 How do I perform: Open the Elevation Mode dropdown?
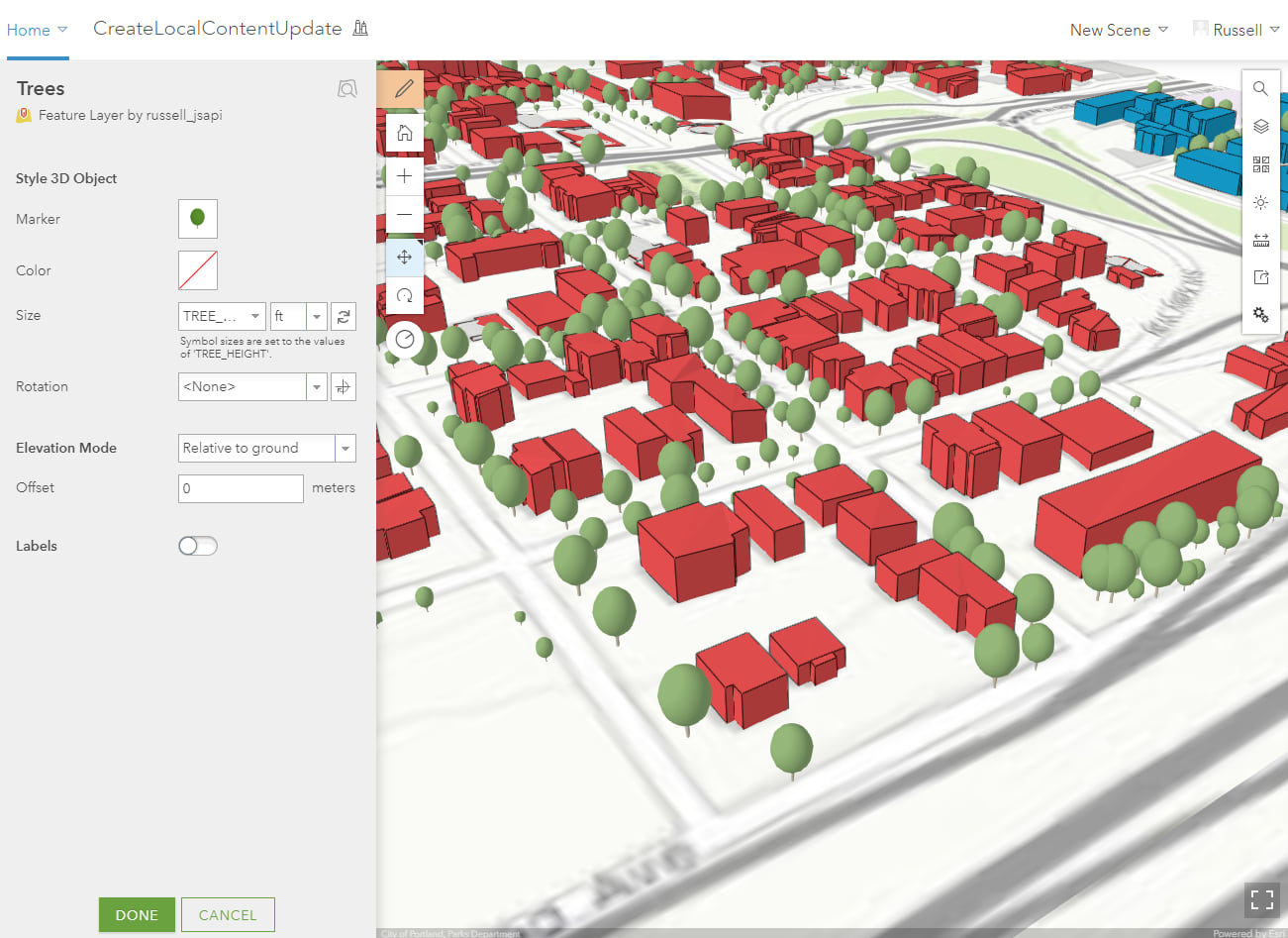tap(346, 449)
